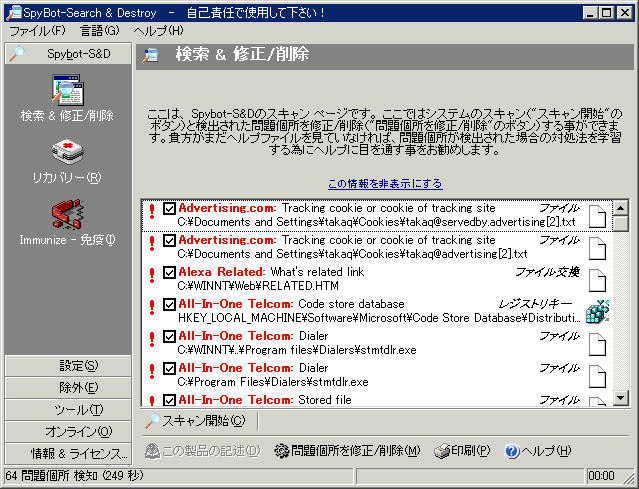
Task: Open the 言語(G) menu
Action: (x=100, y=31)
